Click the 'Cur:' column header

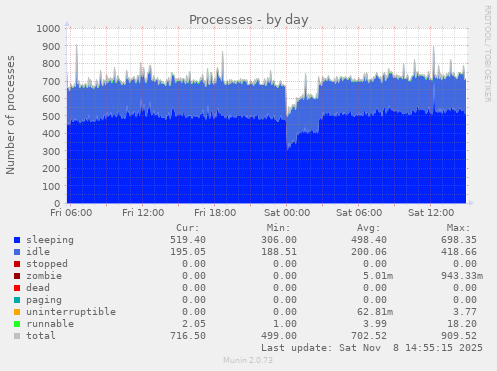pos(188,228)
